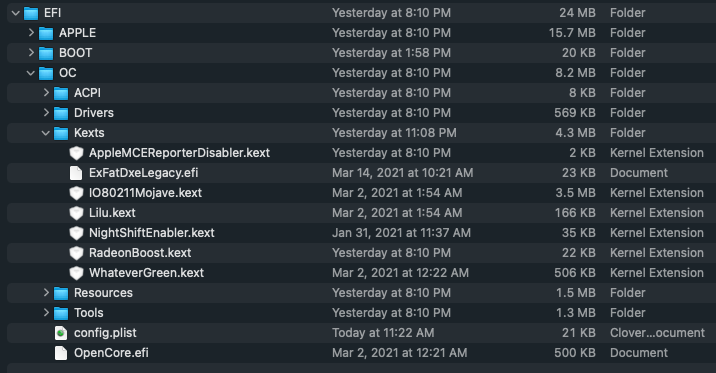Viewport: 716px width, 373px height.
Task: Expand the Resources folder chevron
Action: 46,293
